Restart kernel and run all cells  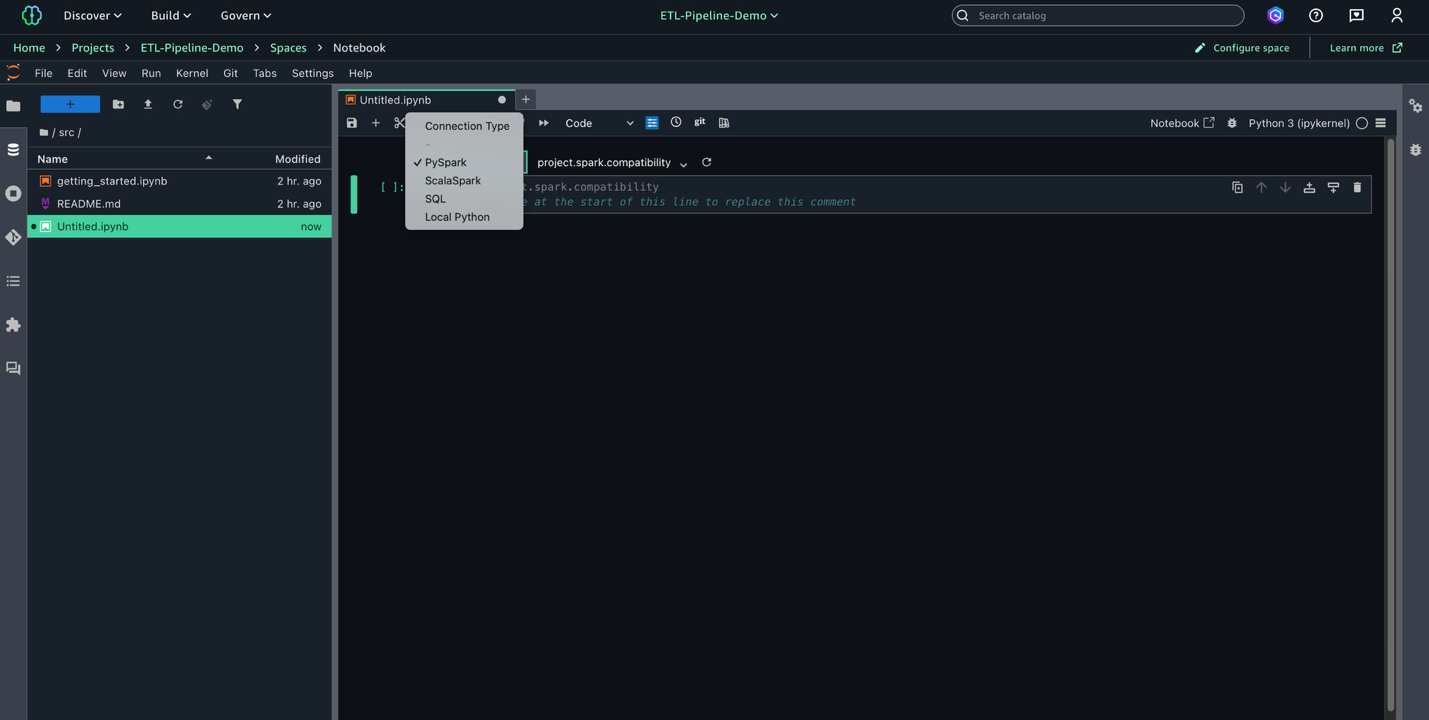point(544,123)
